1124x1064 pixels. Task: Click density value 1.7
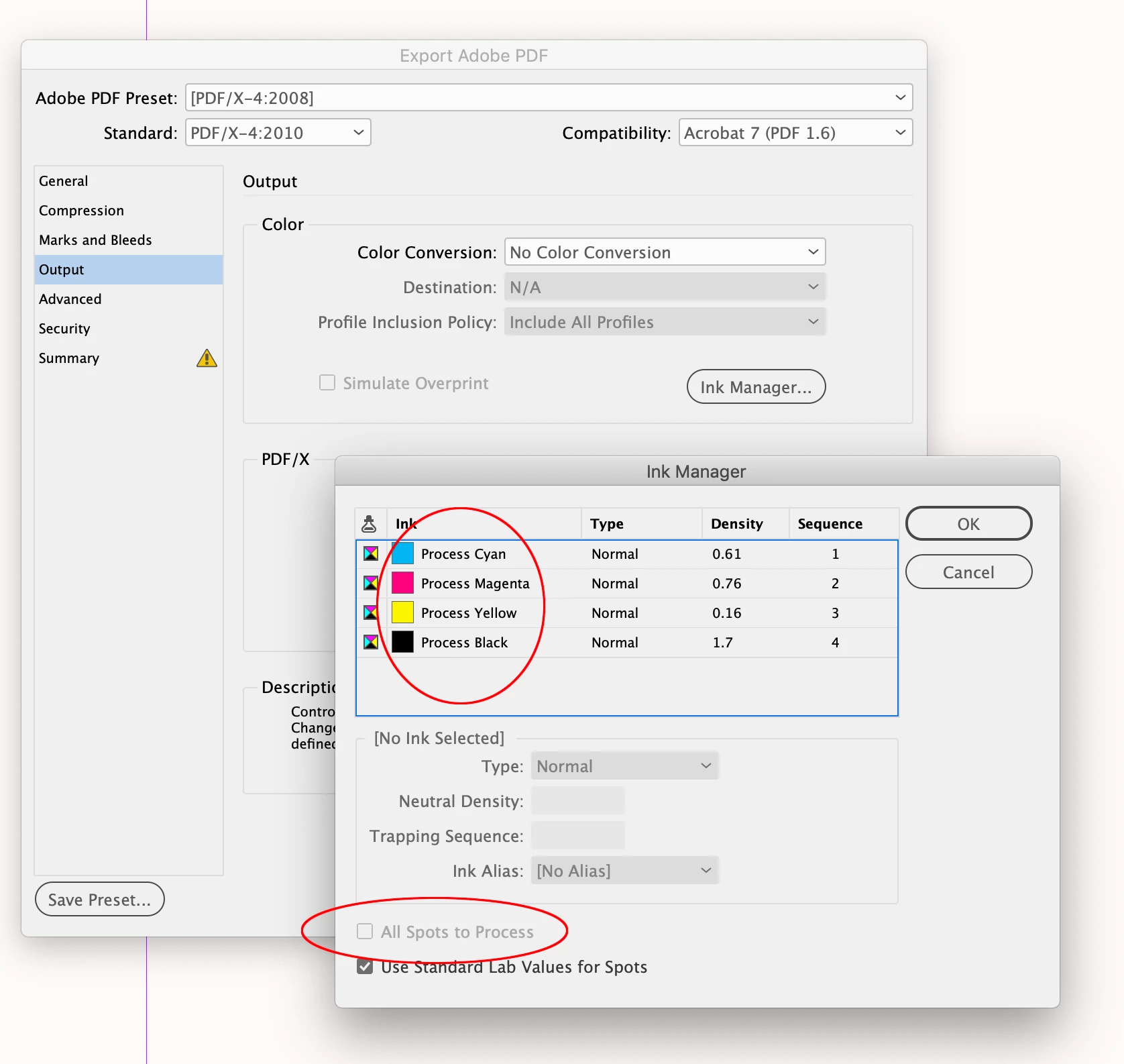coord(722,642)
